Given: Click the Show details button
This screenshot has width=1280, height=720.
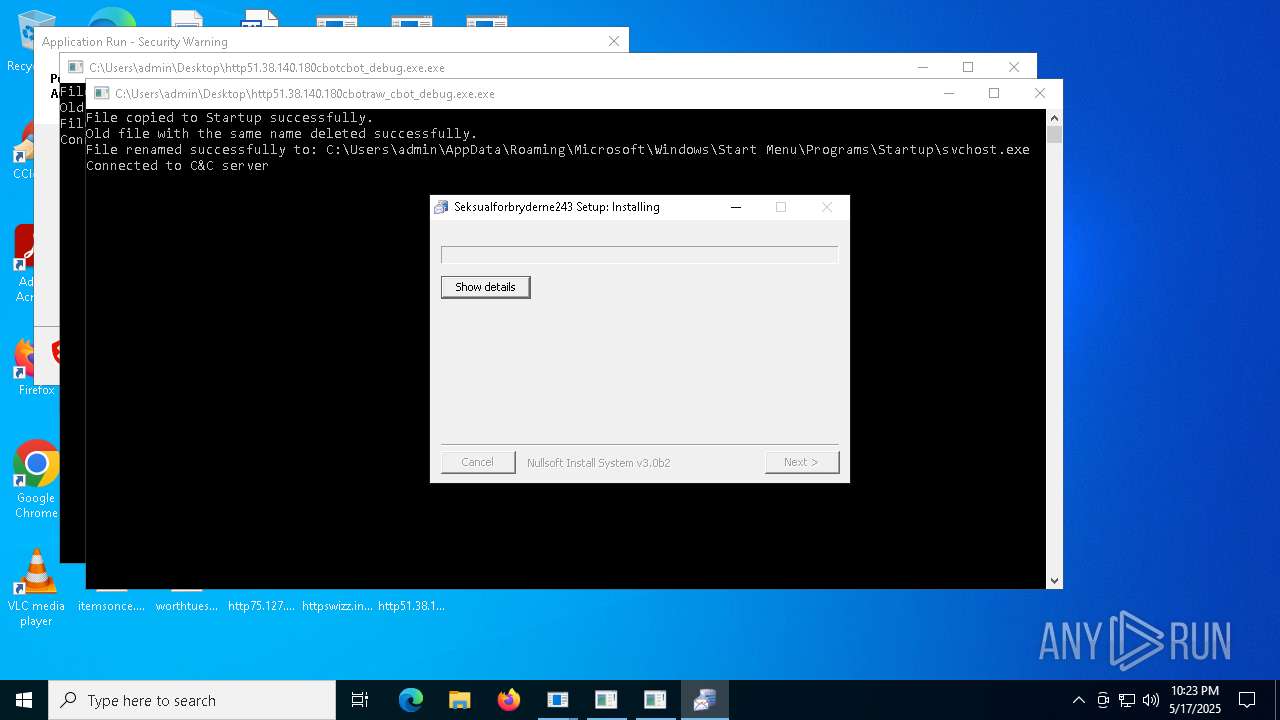Looking at the screenshot, I should coord(485,287).
